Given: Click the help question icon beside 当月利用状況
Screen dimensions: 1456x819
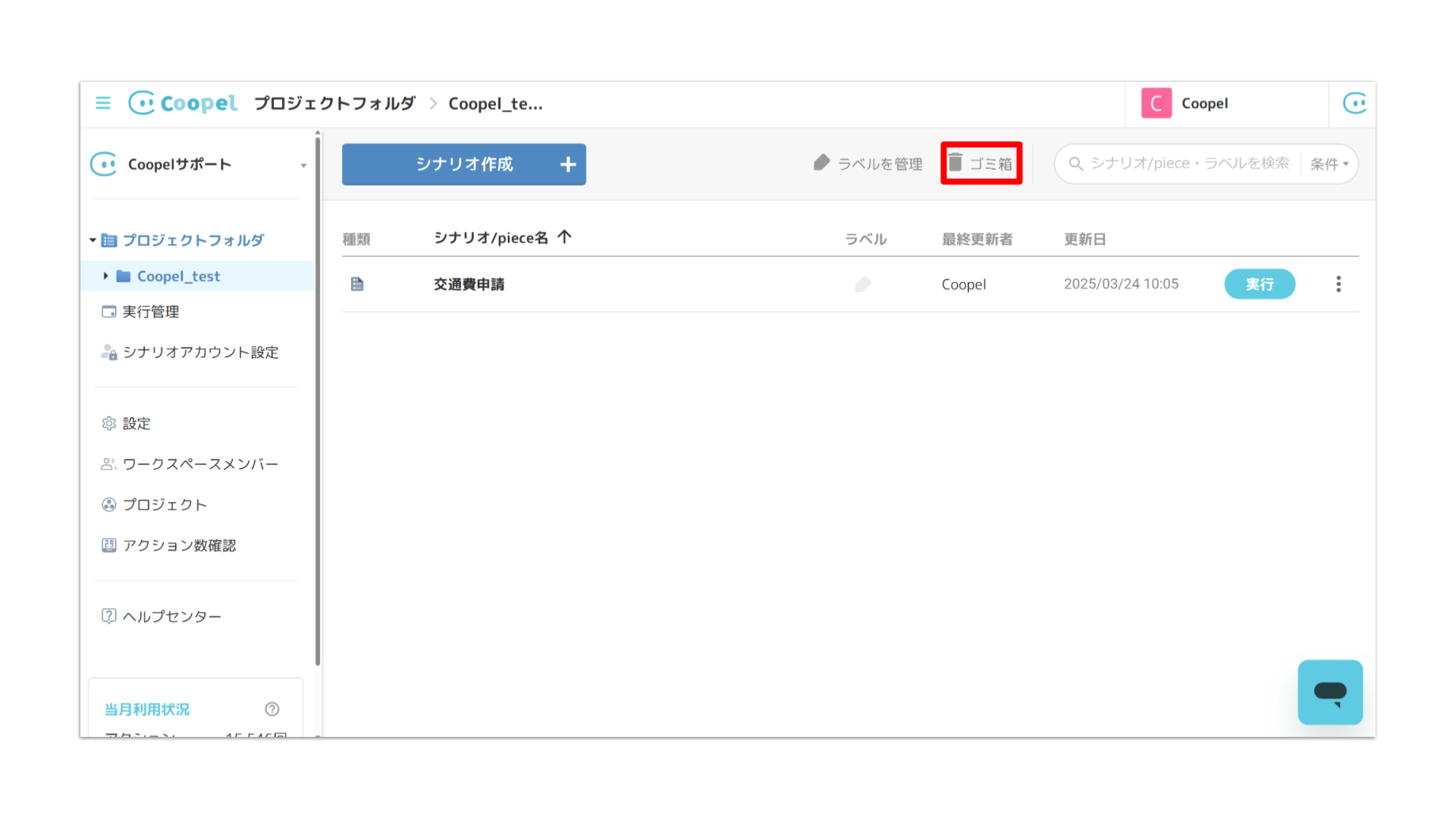Looking at the screenshot, I should [x=272, y=709].
